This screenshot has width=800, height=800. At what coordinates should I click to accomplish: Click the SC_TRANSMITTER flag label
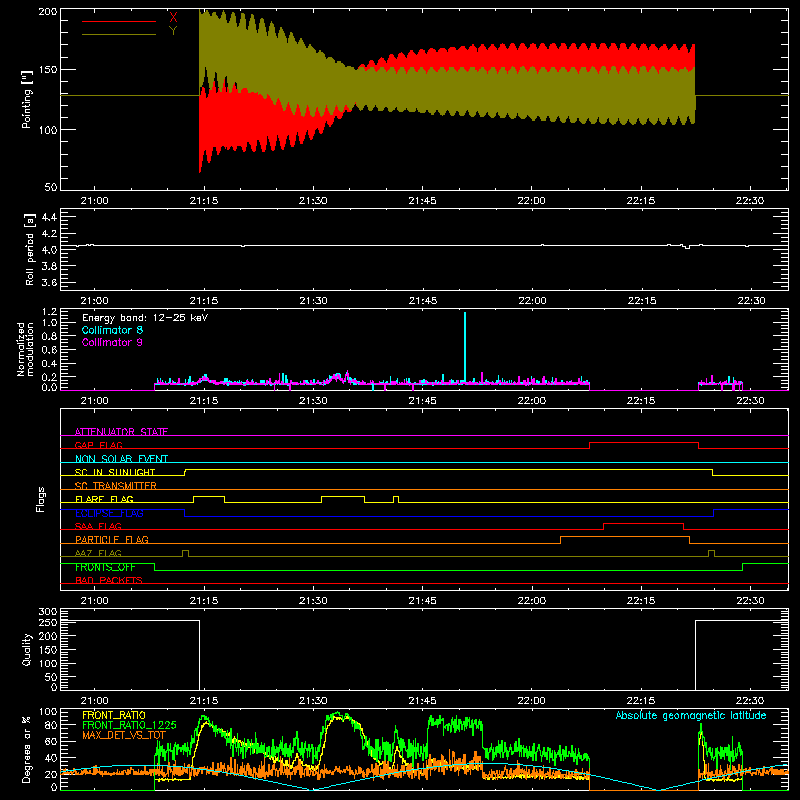(x=116, y=485)
